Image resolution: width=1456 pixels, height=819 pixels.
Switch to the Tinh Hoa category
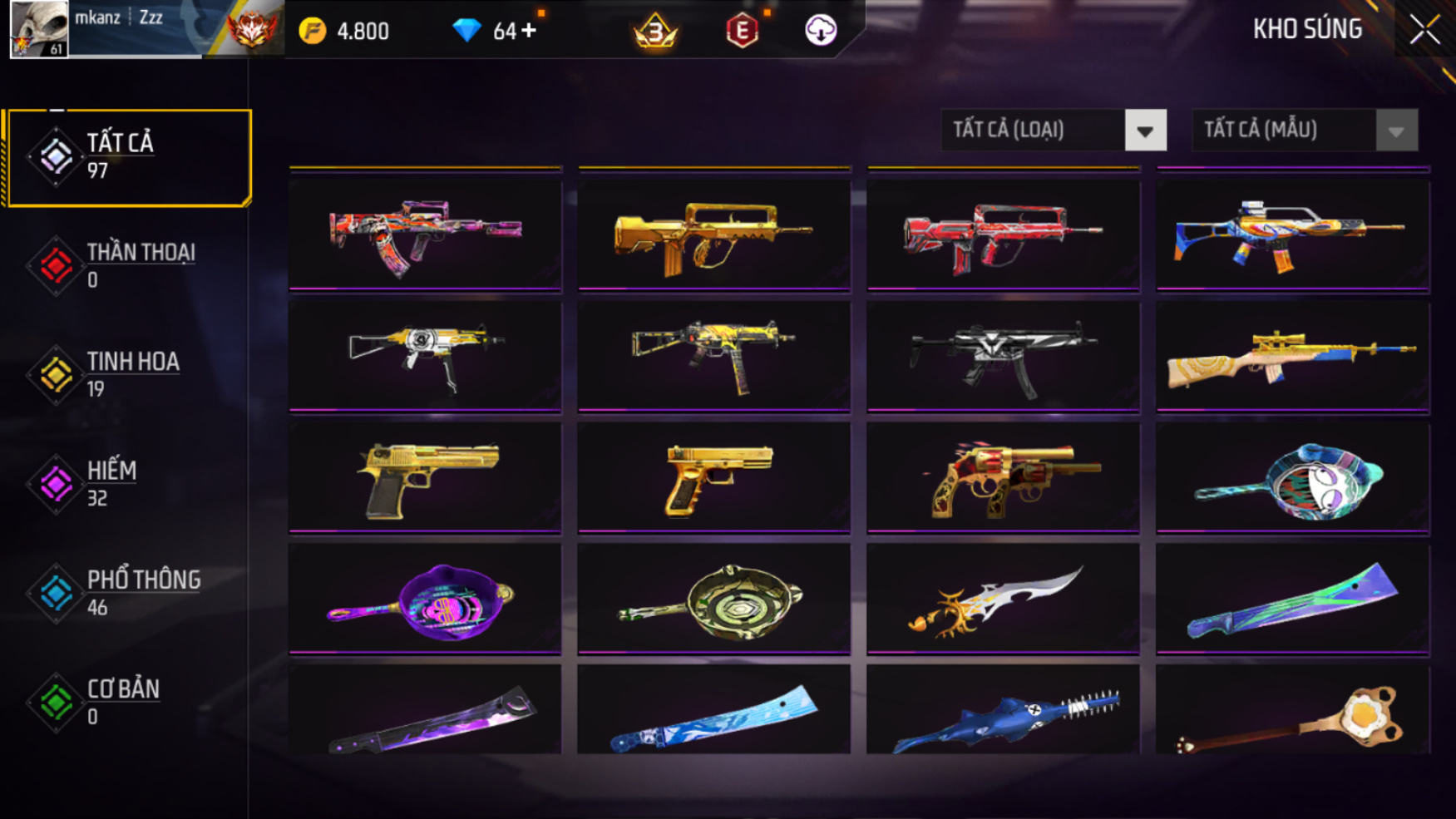point(126,375)
